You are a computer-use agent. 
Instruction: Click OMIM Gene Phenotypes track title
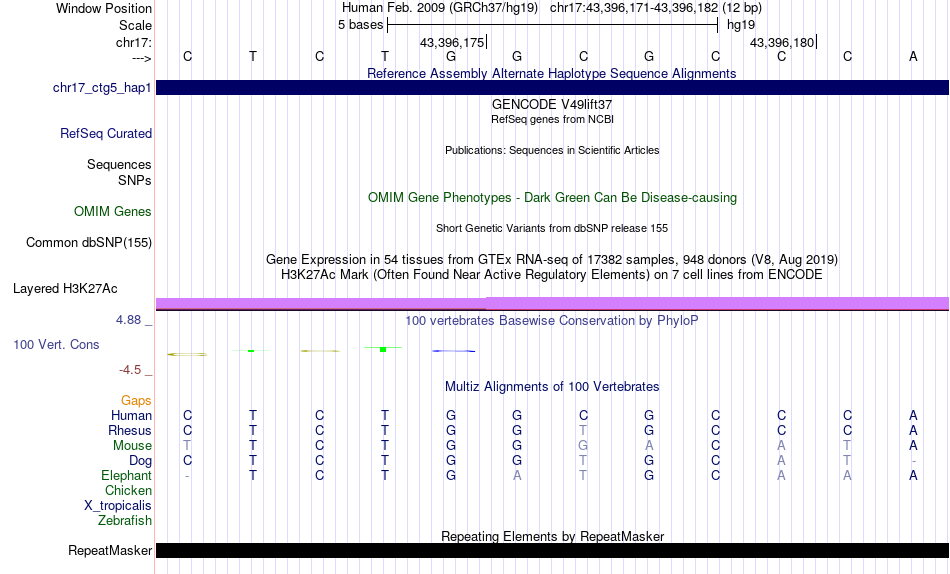pyautogui.click(x=552, y=198)
